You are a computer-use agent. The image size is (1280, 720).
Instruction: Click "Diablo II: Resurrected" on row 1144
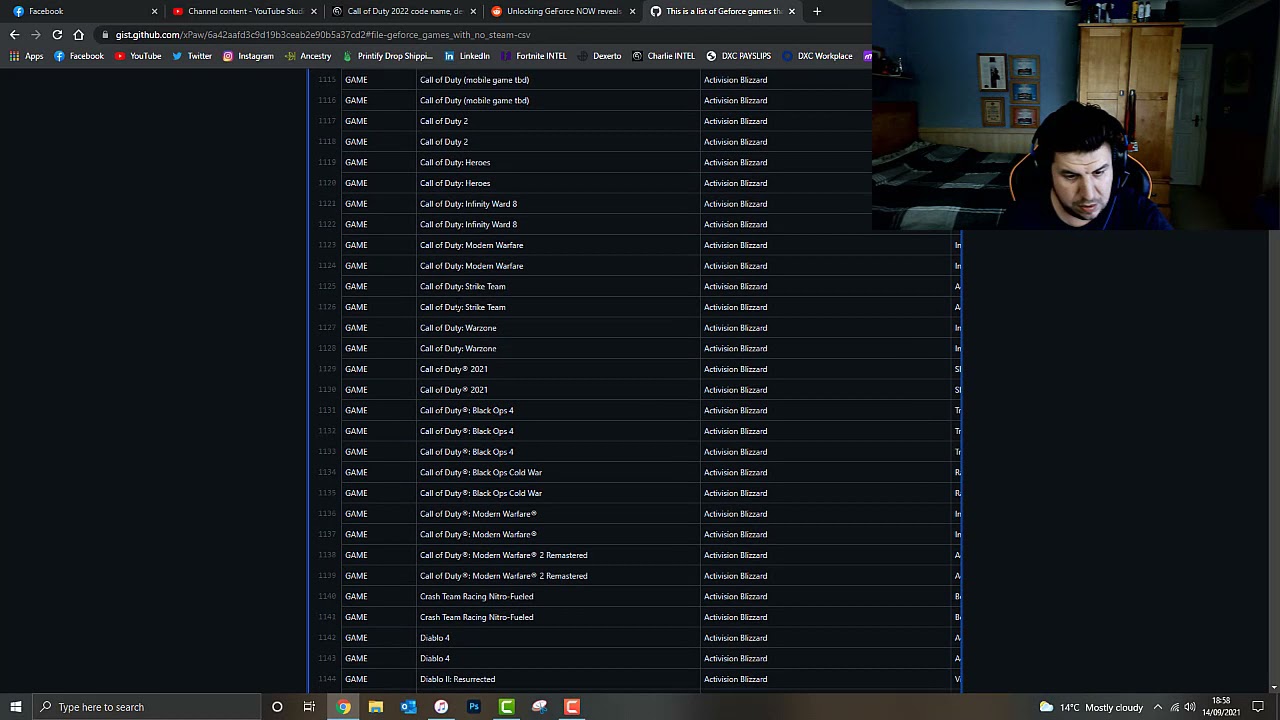(458, 679)
